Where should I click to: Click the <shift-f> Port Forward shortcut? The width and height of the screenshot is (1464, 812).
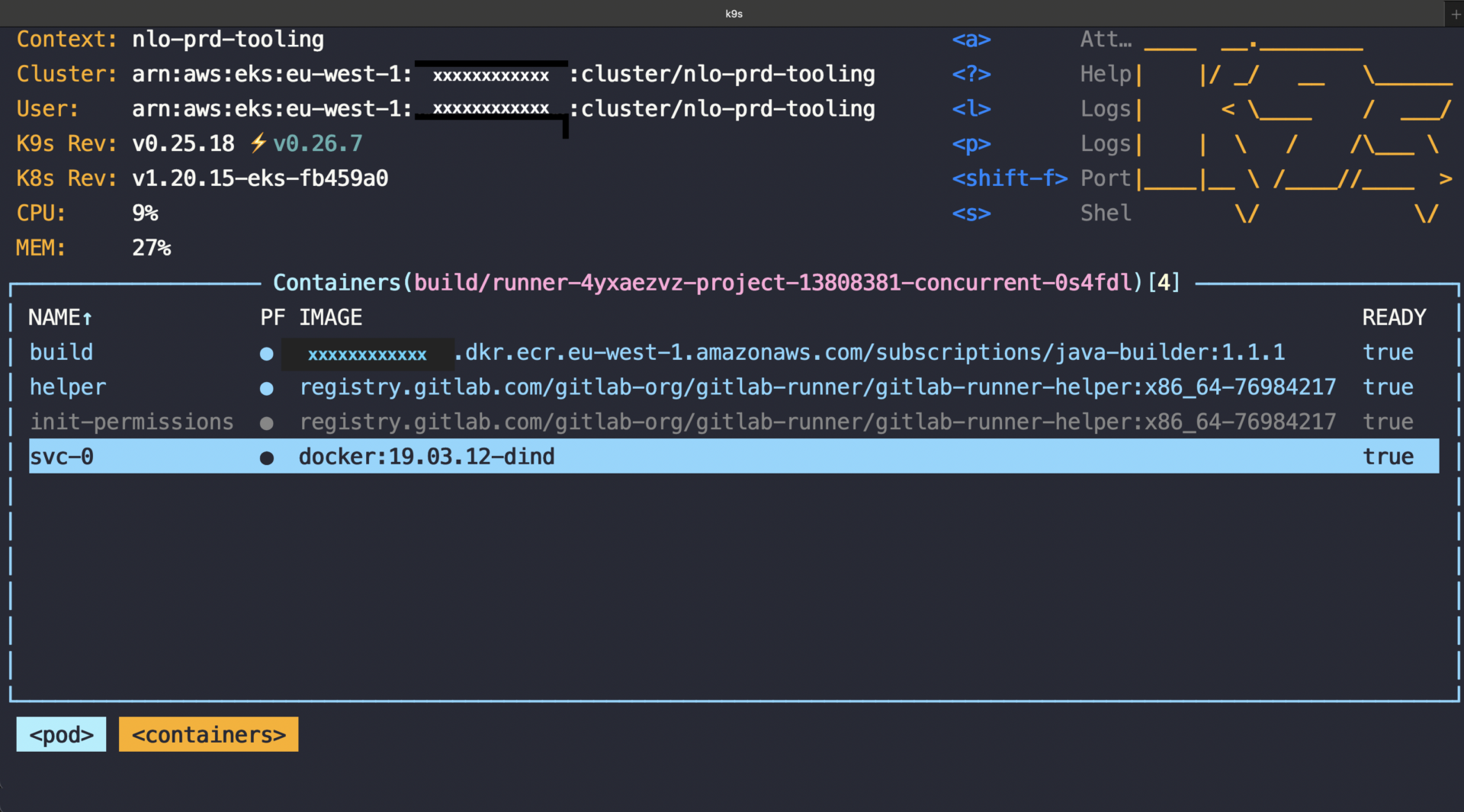click(1010, 178)
